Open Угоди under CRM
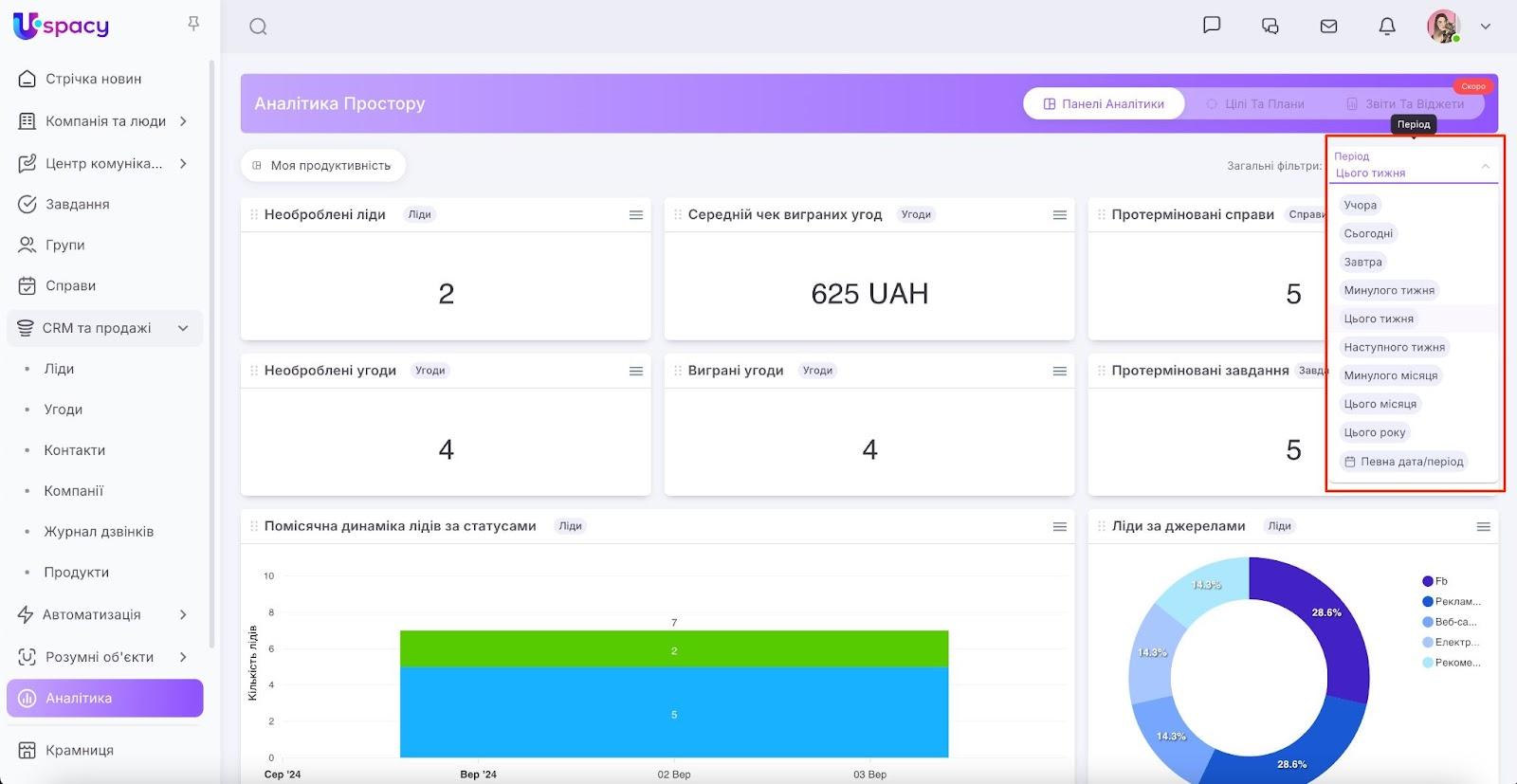The height and width of the screenshot is (784, 1517). [64, 410]
